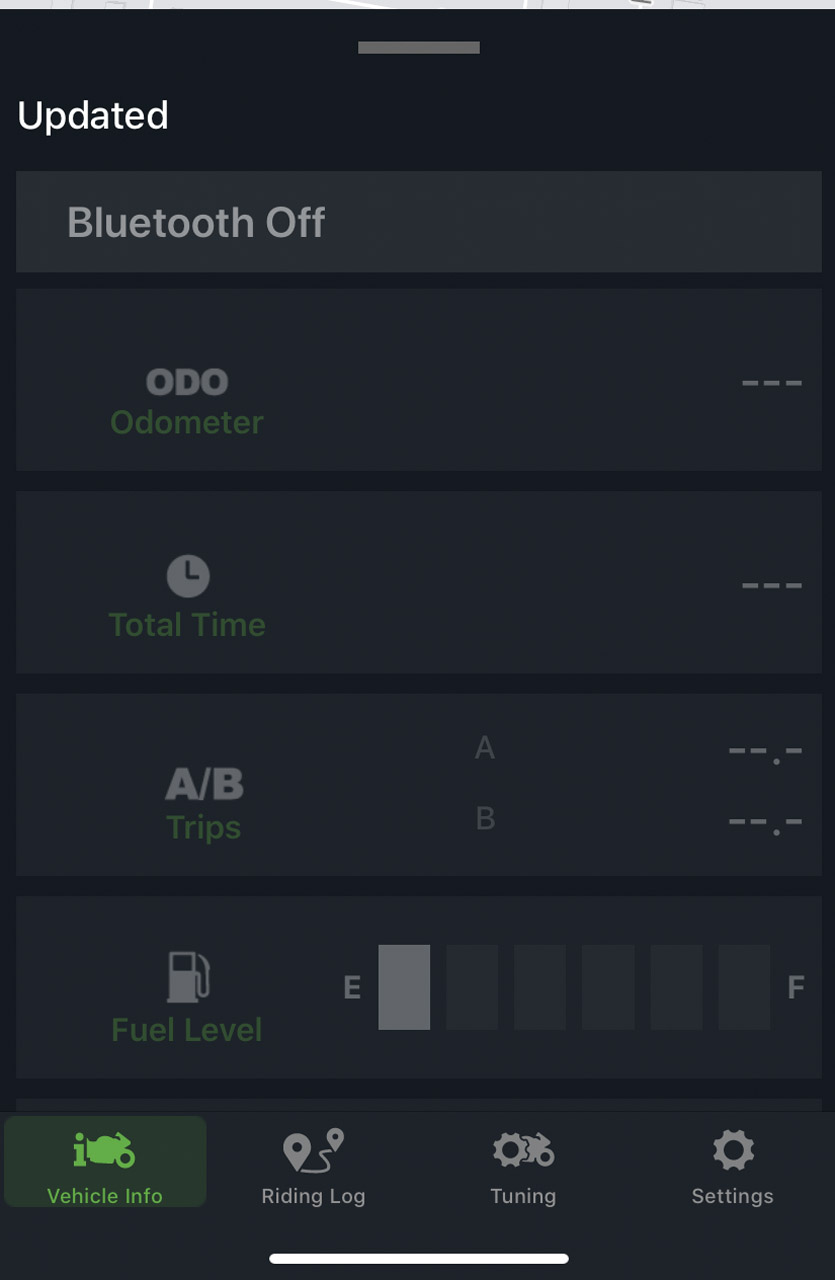Select the Trip B row value

pyautogui.click(x=765, y=822)
